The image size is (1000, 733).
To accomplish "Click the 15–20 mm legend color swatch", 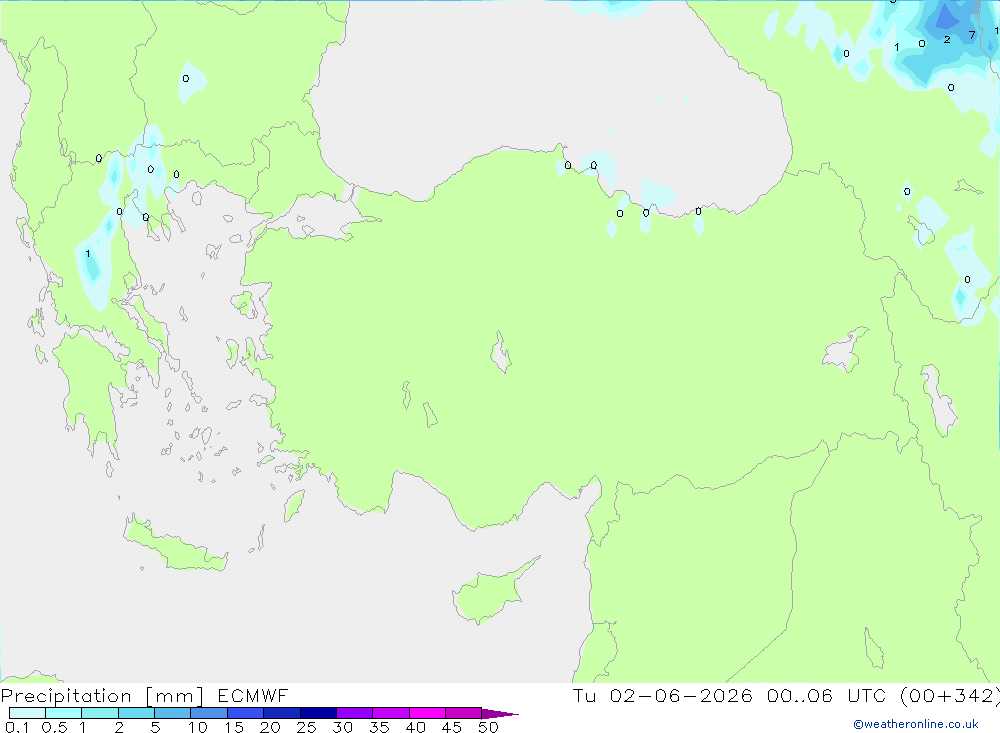I will tap(246, 713).
